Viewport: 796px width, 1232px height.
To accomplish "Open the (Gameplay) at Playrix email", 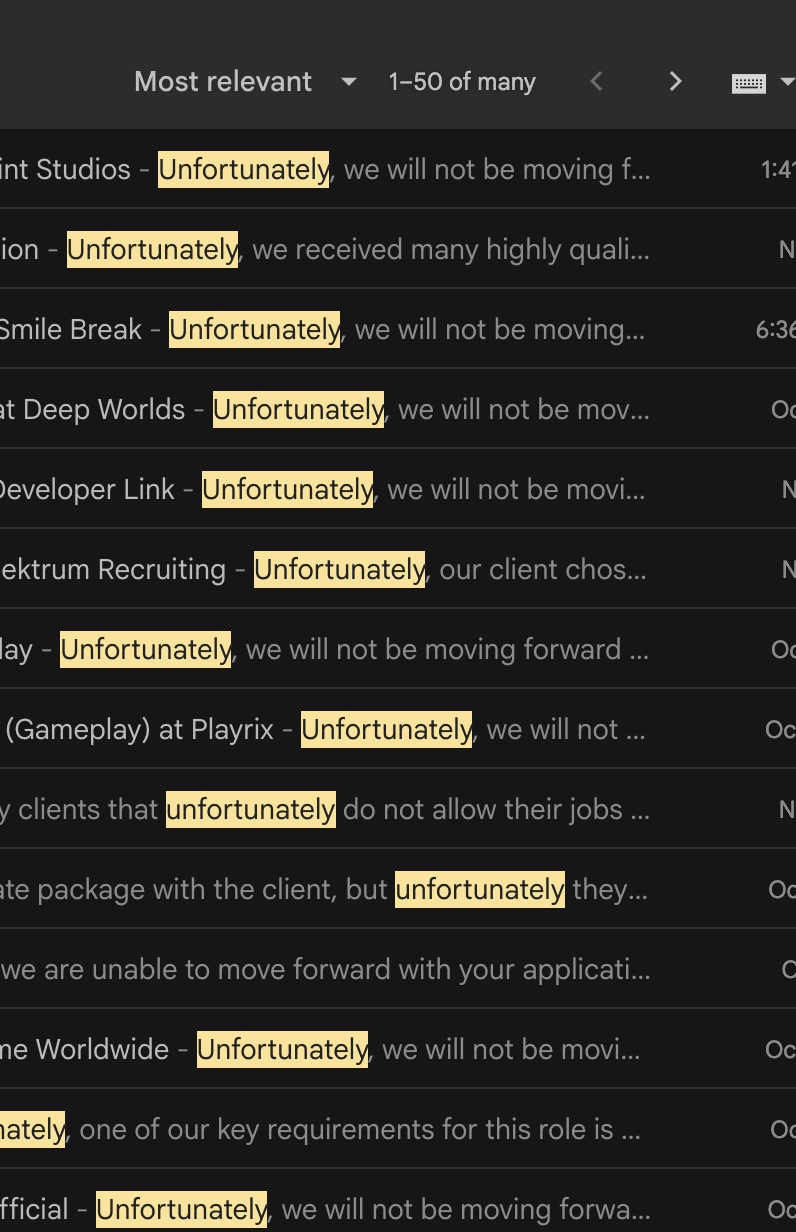I will pos(398,729).
